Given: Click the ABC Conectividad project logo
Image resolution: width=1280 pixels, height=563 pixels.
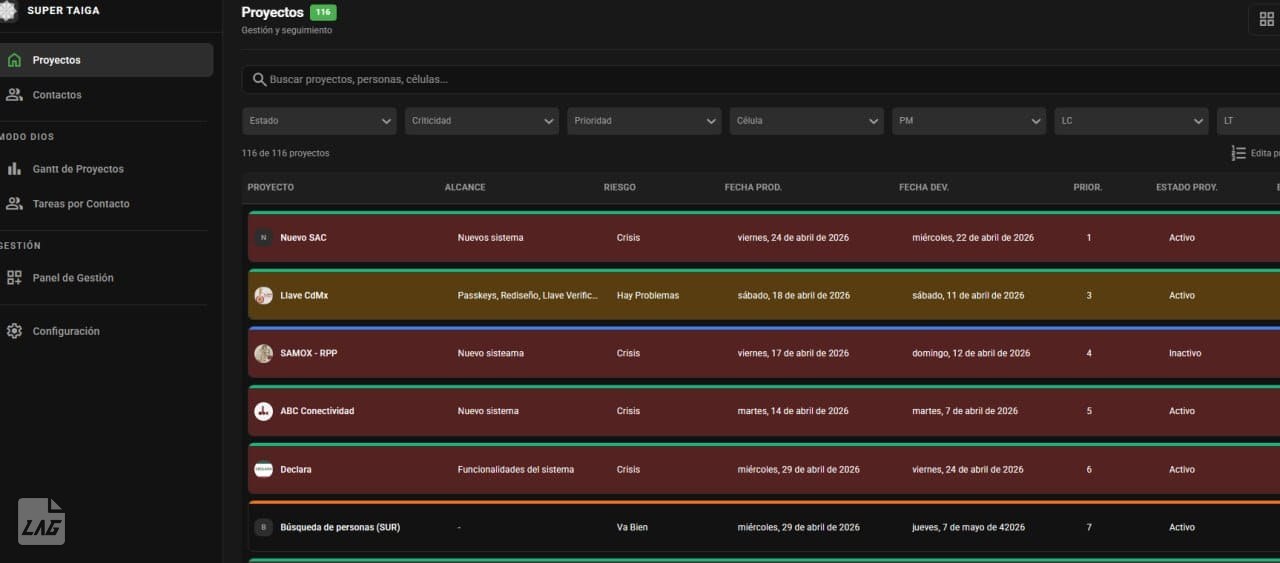Looking at the screenshot, I should pyautogui.click(x=263, y=411).
